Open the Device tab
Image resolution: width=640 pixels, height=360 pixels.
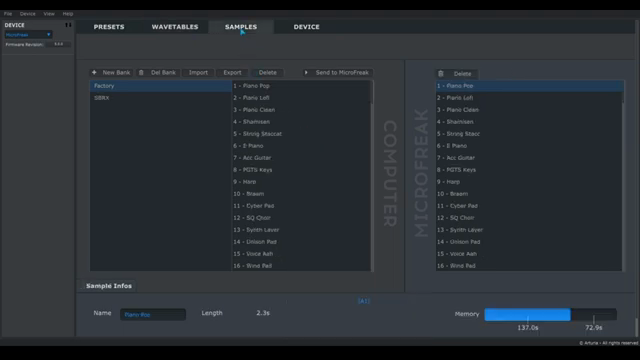307,27
